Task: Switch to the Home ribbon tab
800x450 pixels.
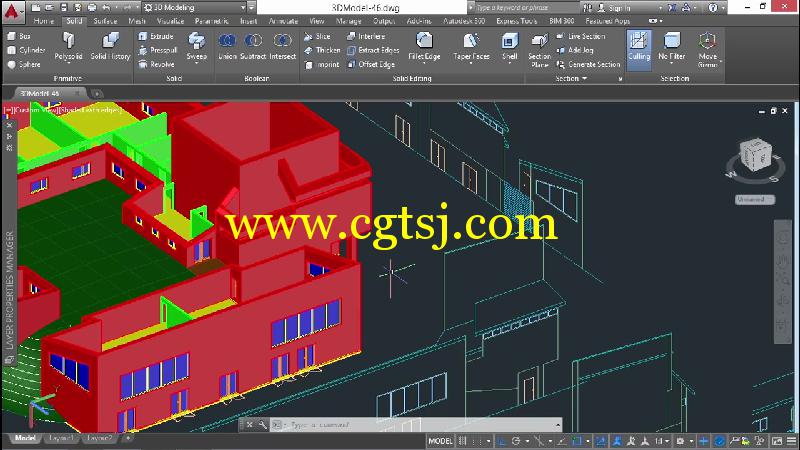Action: click(x=43, y=21)
